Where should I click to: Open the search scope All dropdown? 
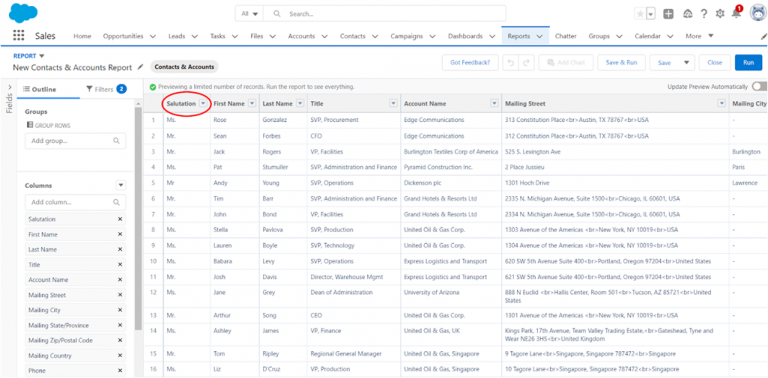249,14
